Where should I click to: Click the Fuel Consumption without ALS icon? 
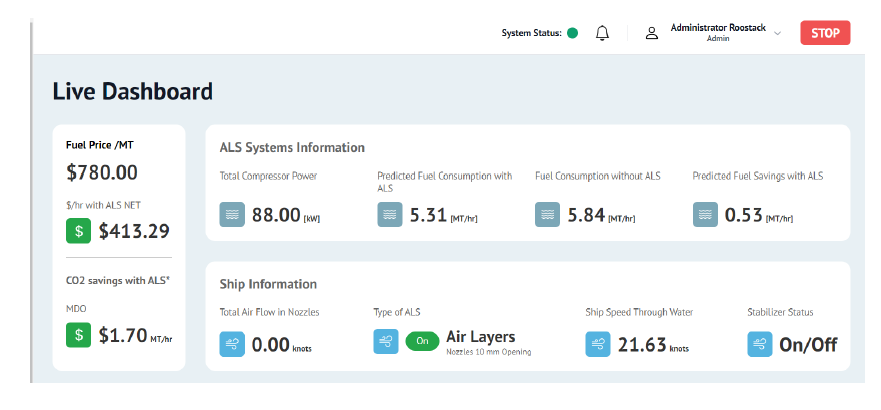point(548,214)
